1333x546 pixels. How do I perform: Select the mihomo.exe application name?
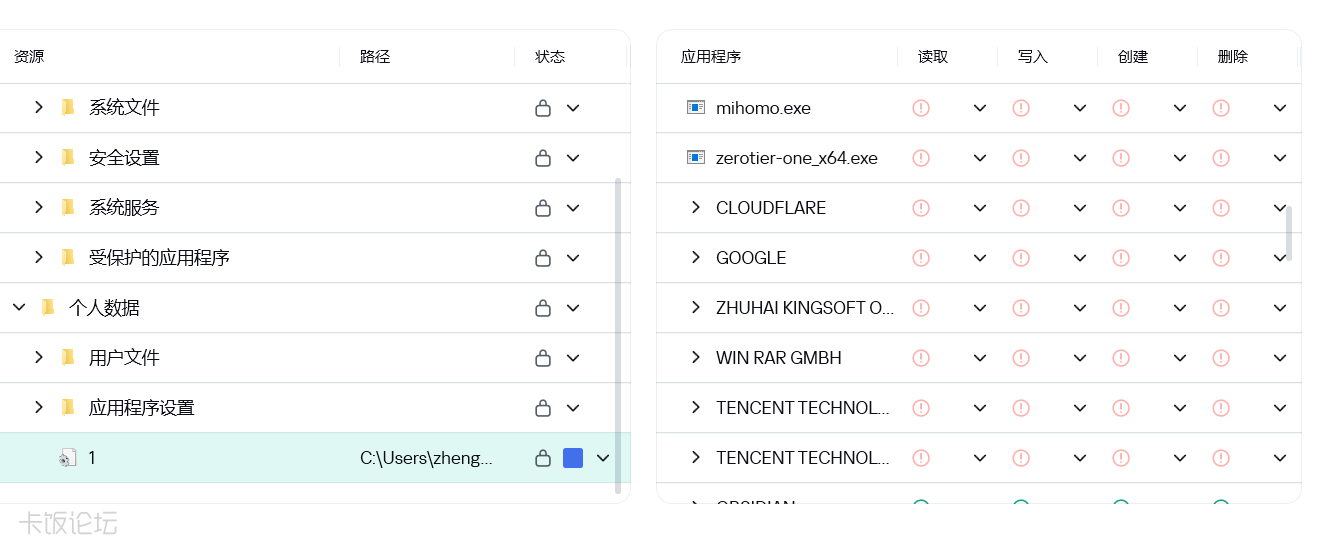pos(763,108)
